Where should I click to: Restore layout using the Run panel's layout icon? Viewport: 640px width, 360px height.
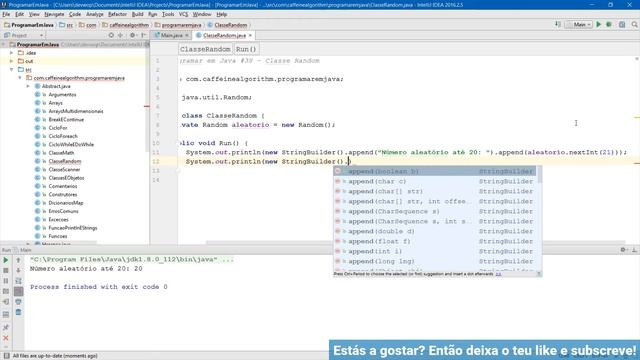6,314
